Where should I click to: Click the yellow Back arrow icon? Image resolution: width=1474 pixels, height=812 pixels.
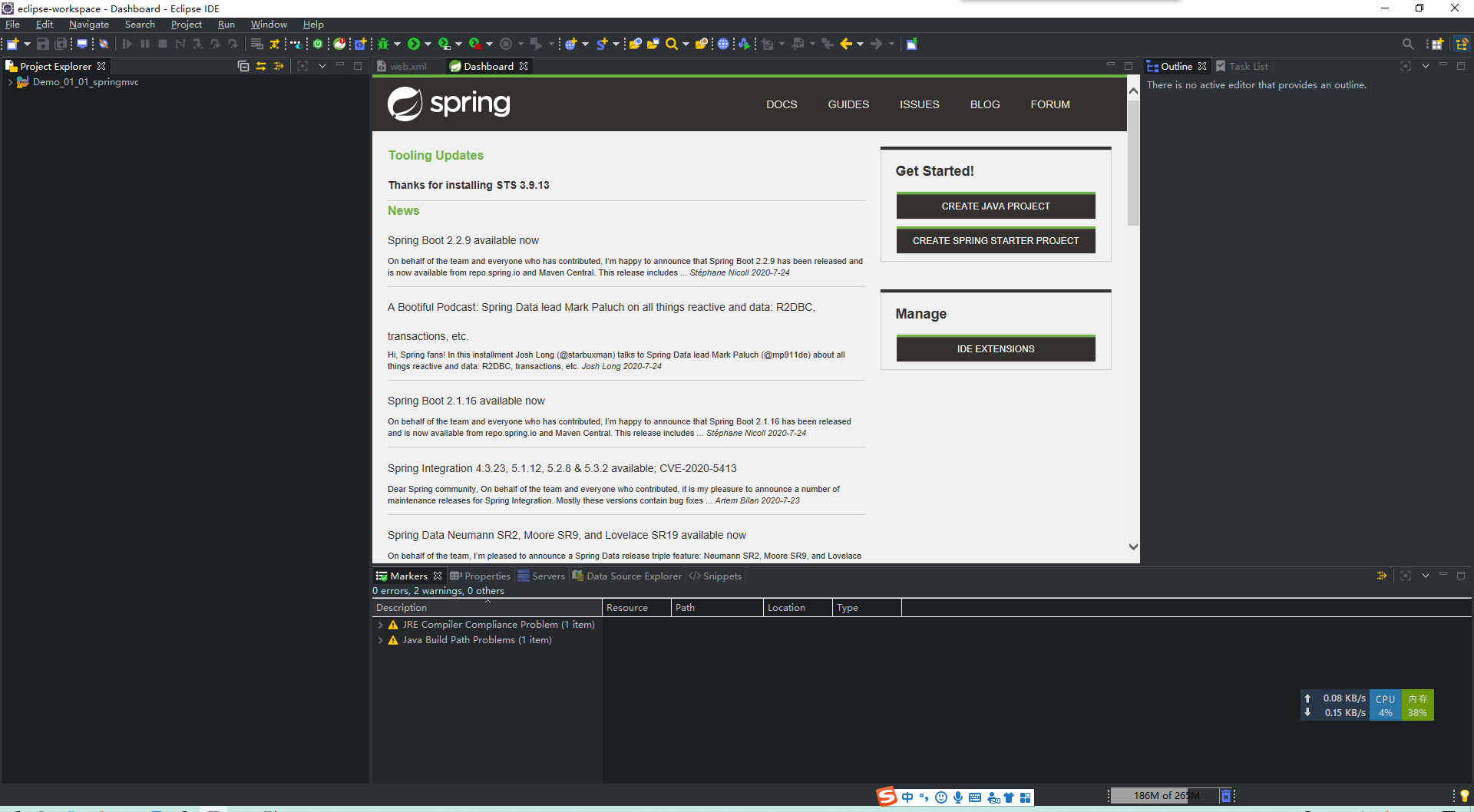(x=846, y=44)
